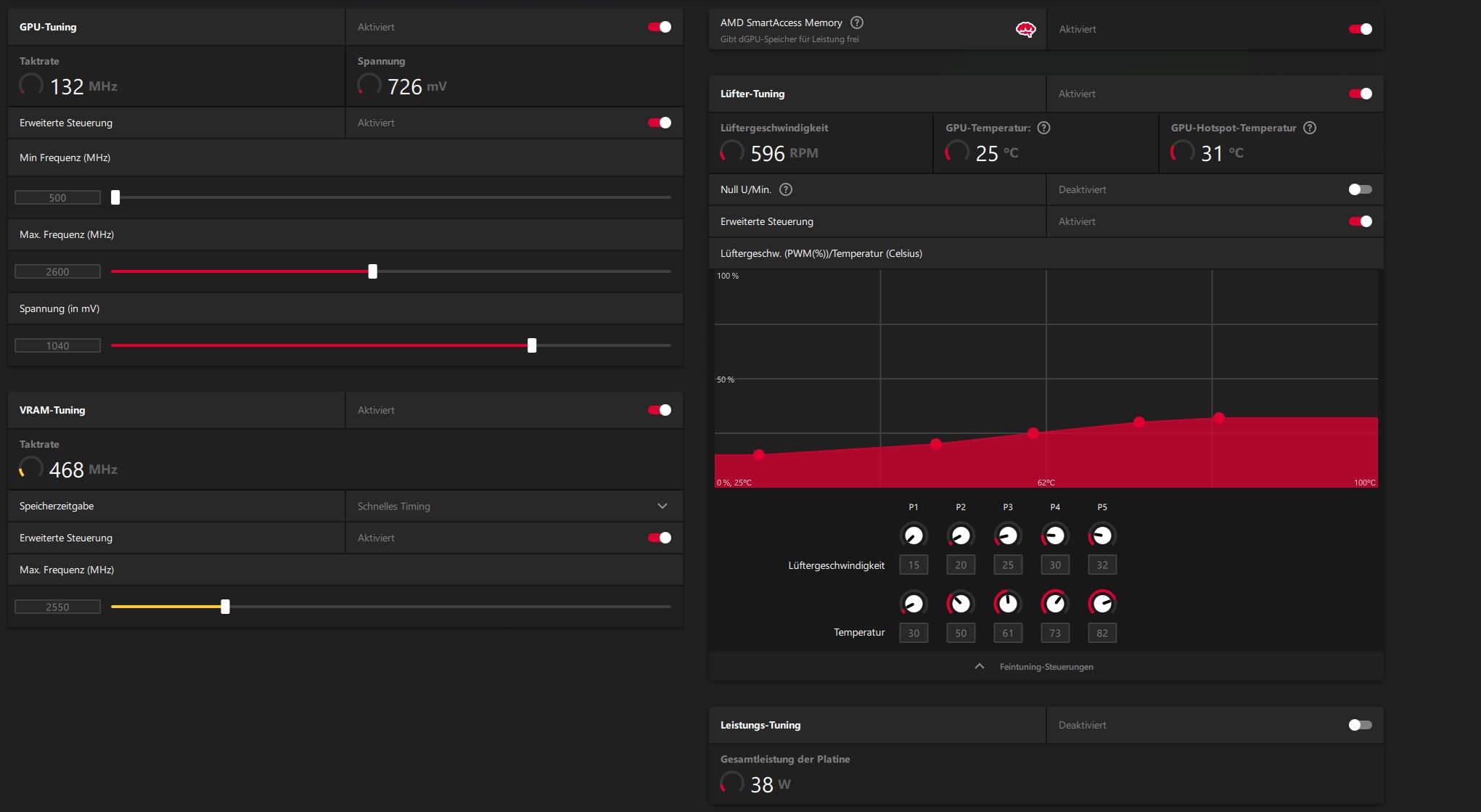Click the P1 Lüftergeschwindigkeit dial knob
This screenshot has width=1481, height=812.
pos(914,536)
